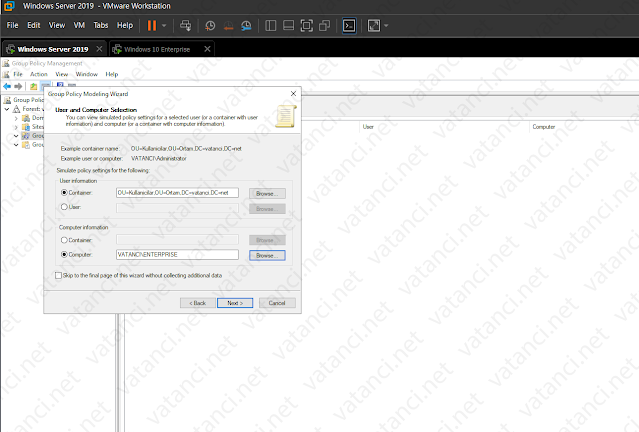The width and height of the screenshot is (639, 432).
Task: Open the snapshot manager wrench icon
Action: point(246,26)
